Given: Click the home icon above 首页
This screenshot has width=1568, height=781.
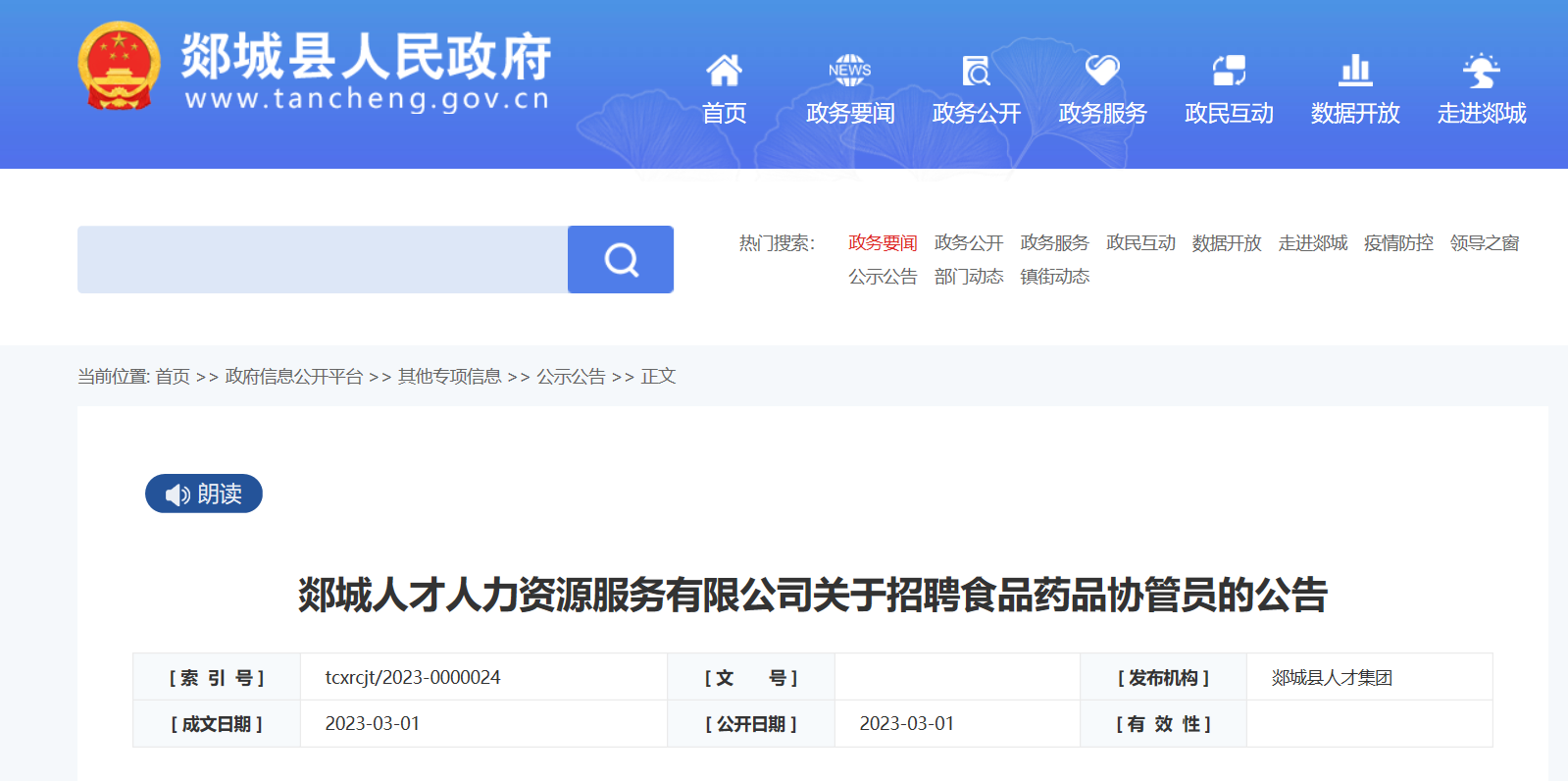Looking at the screenshot, I should tap(724, 71).
